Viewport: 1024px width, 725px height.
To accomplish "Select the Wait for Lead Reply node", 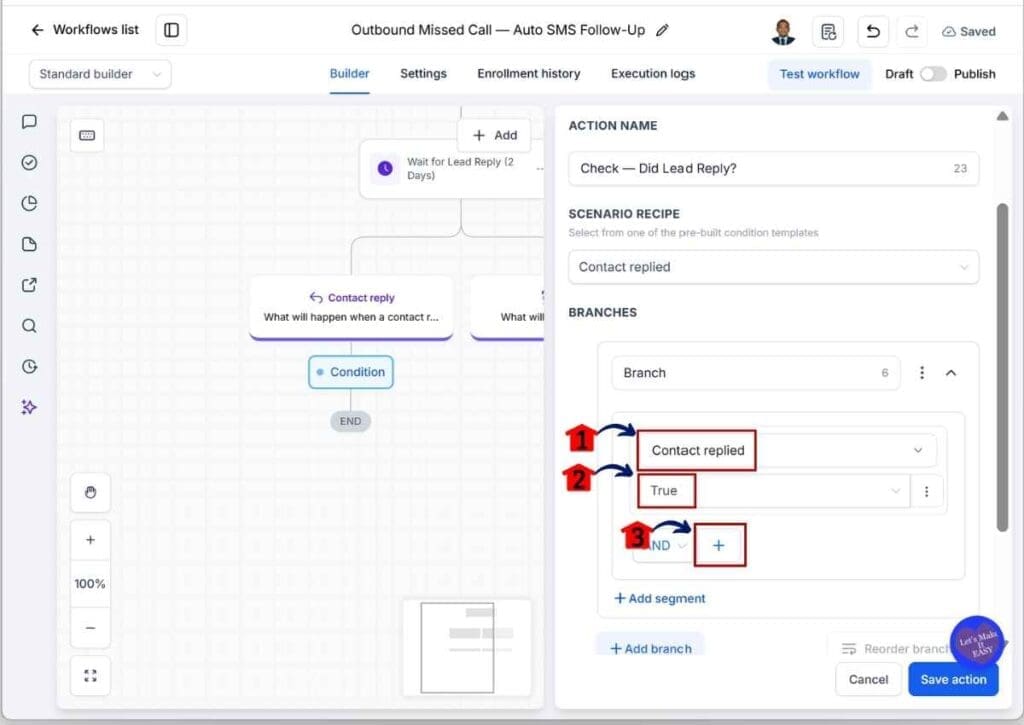I will click(453, 169).
